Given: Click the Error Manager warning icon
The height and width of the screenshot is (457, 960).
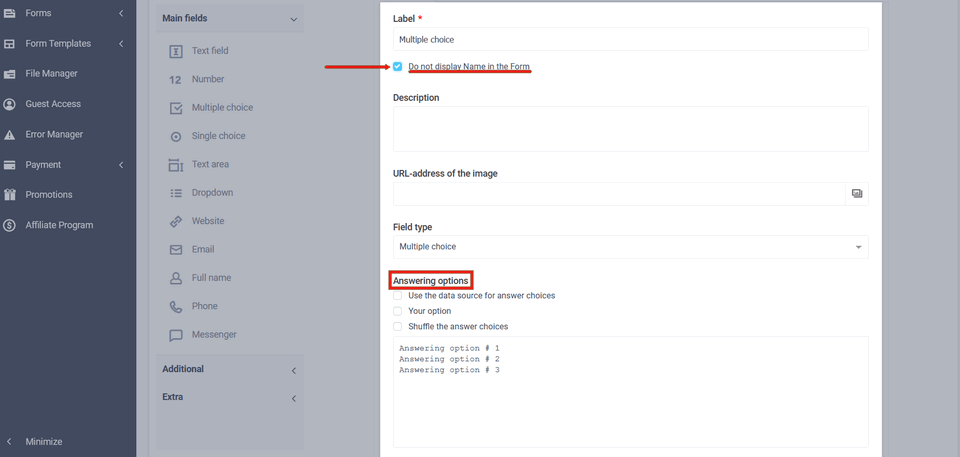Looking at the screenshot, I should pos(9,135).
